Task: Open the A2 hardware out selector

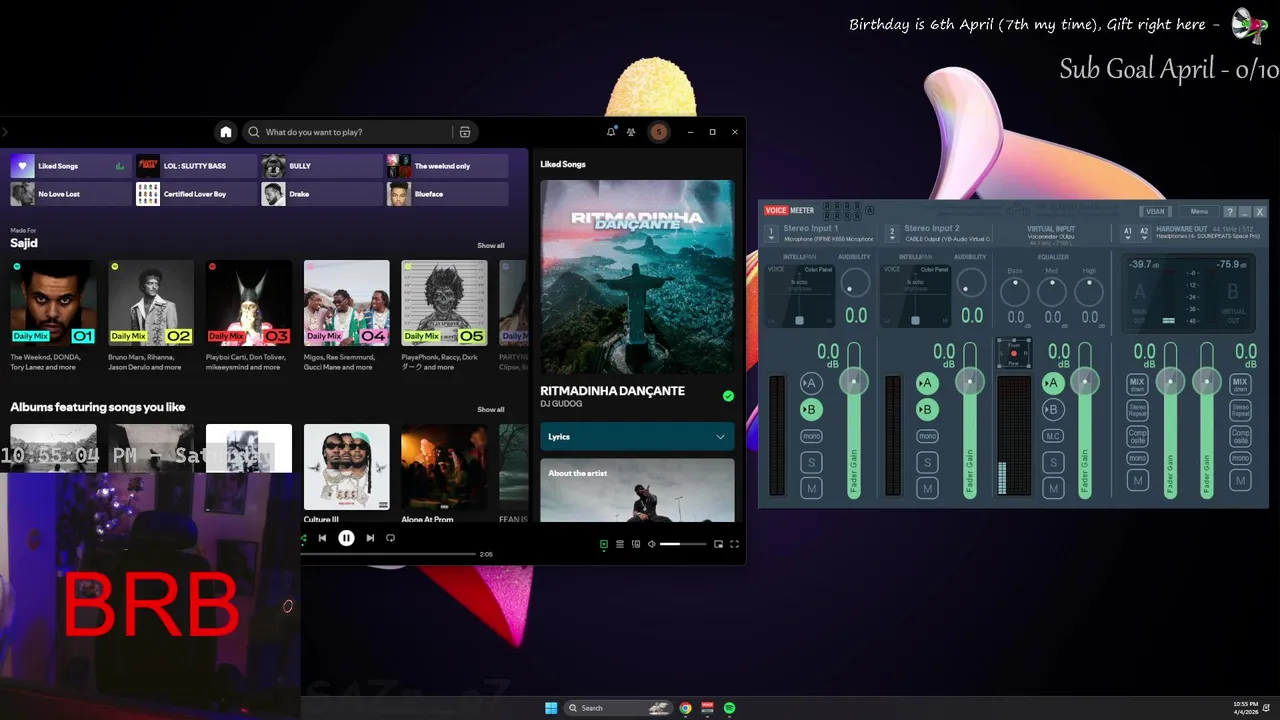Action: [1144, 232]
